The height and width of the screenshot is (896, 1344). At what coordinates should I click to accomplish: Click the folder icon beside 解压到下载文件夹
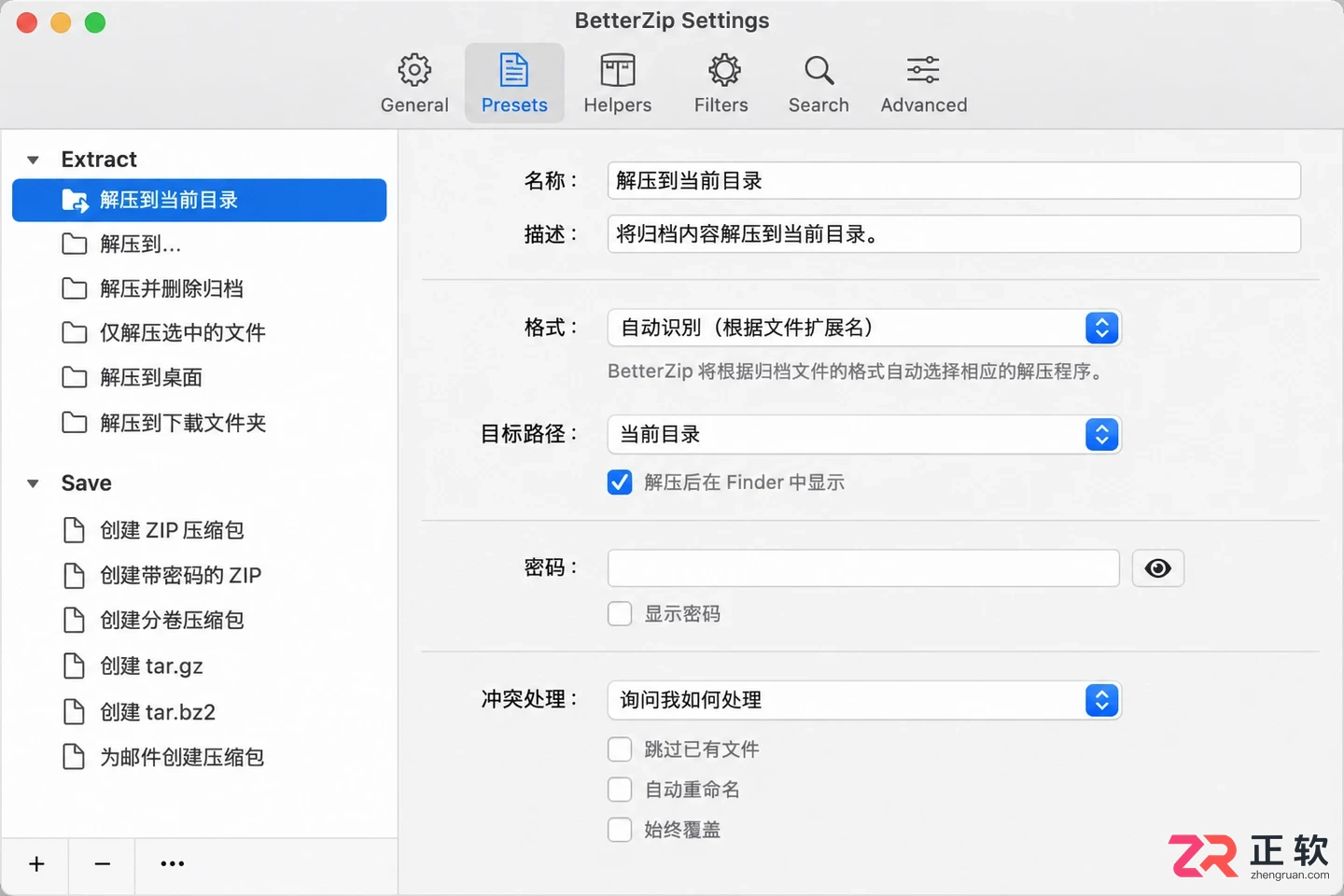click(x=75, y=423)
